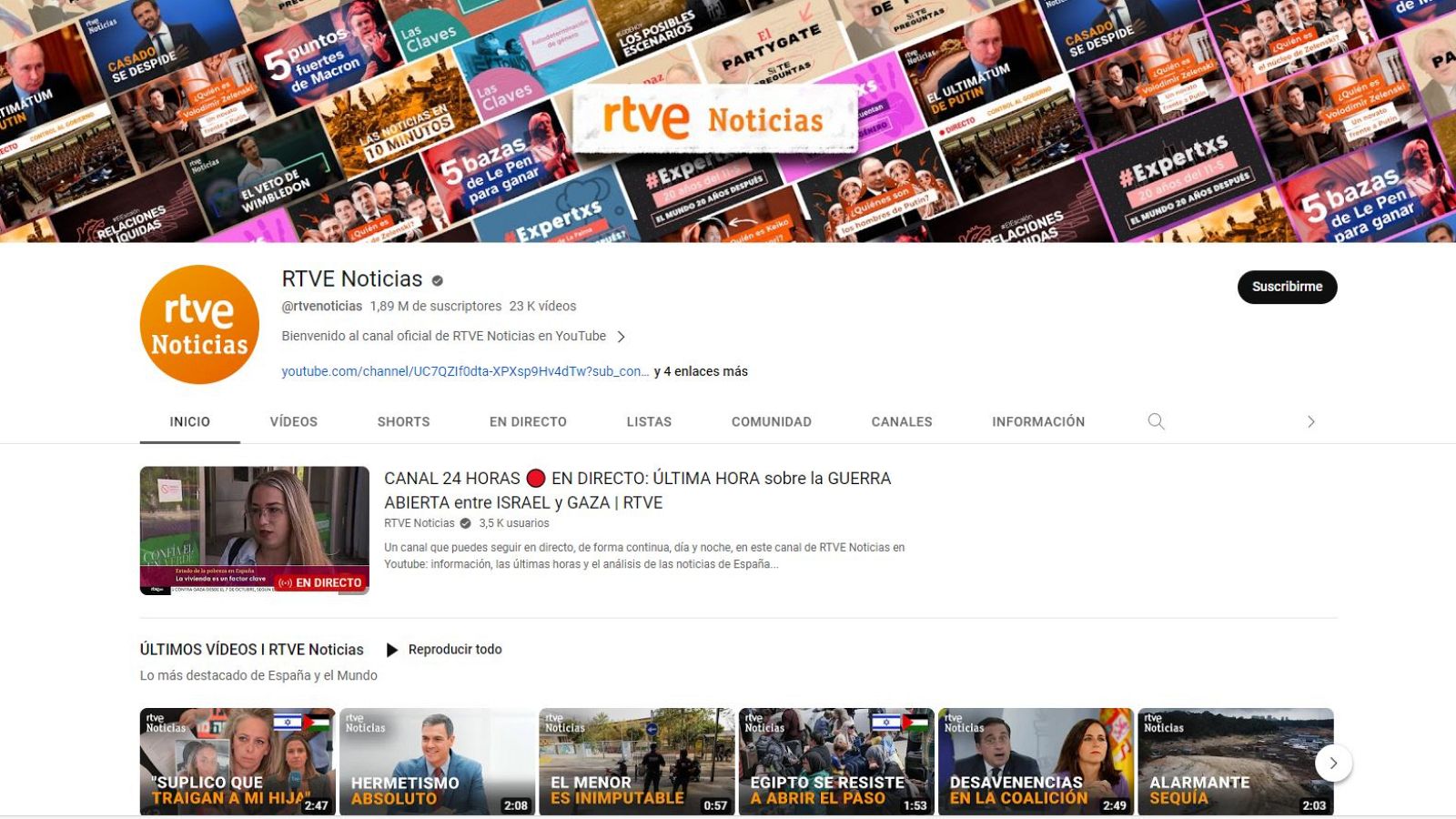The width and height of the screenshot is (1456, 819).
Task: Open the COMUNIDAD tab
Action: tap(771, 421)
